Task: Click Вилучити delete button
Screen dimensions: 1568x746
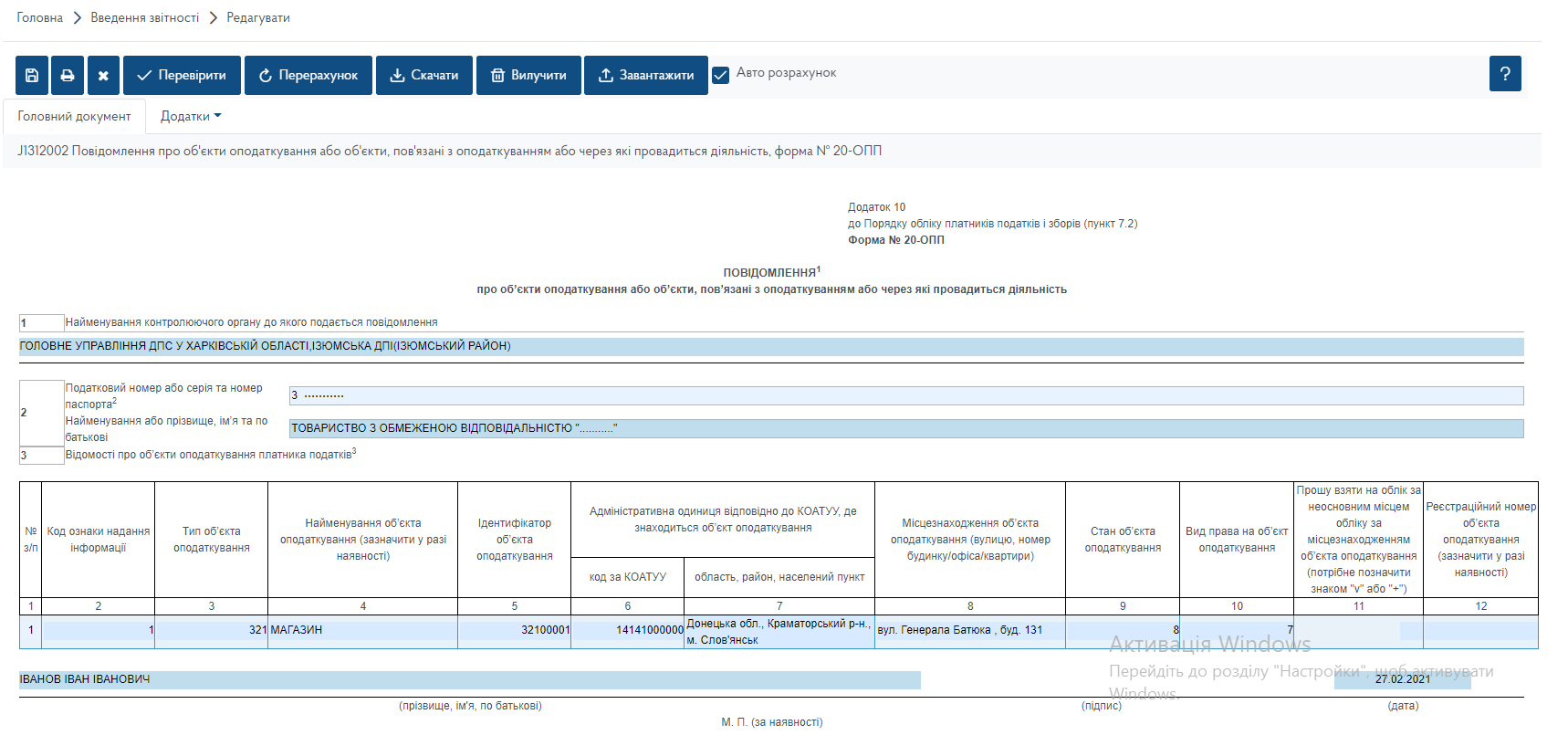Action: (528, 75)
